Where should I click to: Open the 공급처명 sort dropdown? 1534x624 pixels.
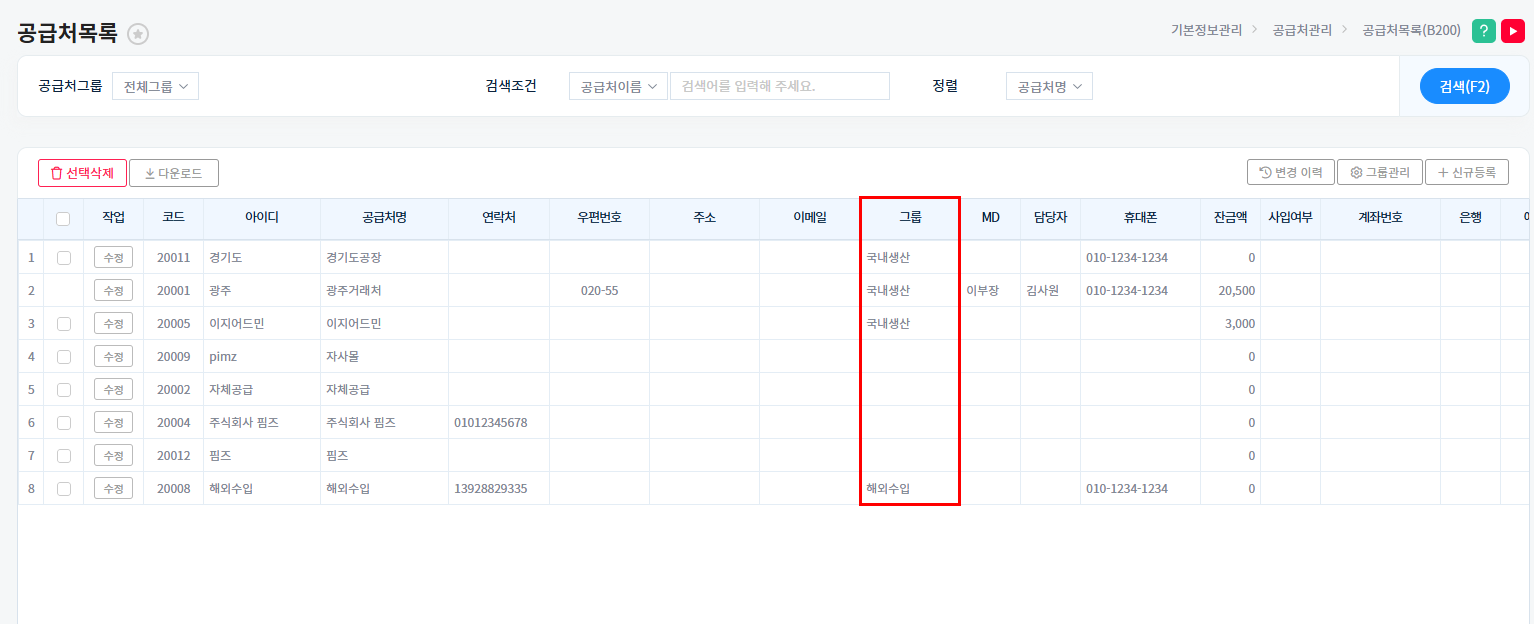[1049, 86]
